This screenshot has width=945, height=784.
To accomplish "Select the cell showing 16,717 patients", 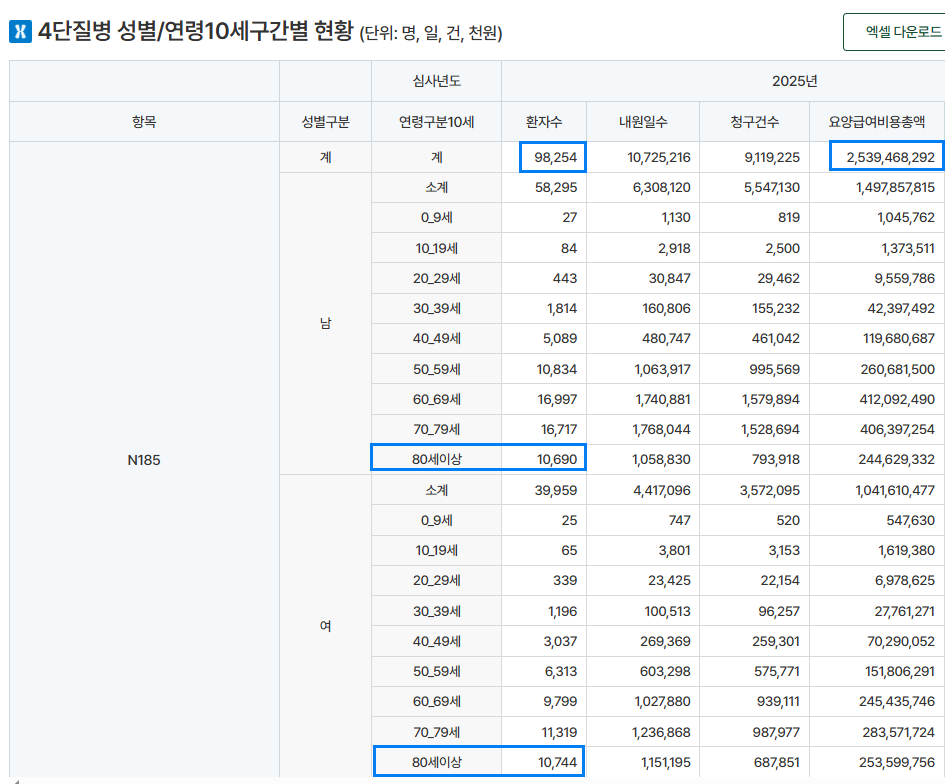I will (544, 429).
